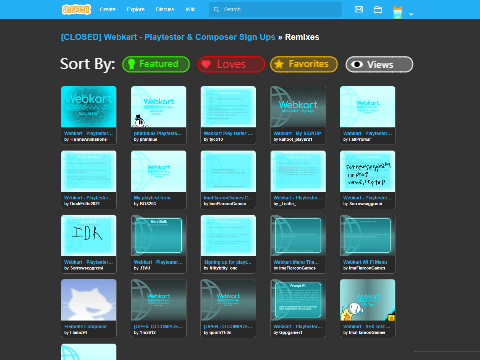Open the Discuss menu item
Image resolution: width=480 pixels, height=360 pixels.
[x=165, y=9]
